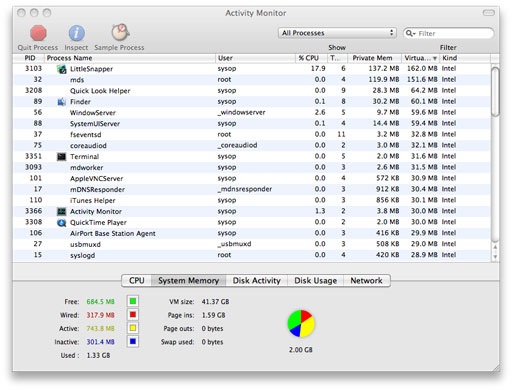Click the Used 1.33 GB value
512x390 pixels.
98,355
